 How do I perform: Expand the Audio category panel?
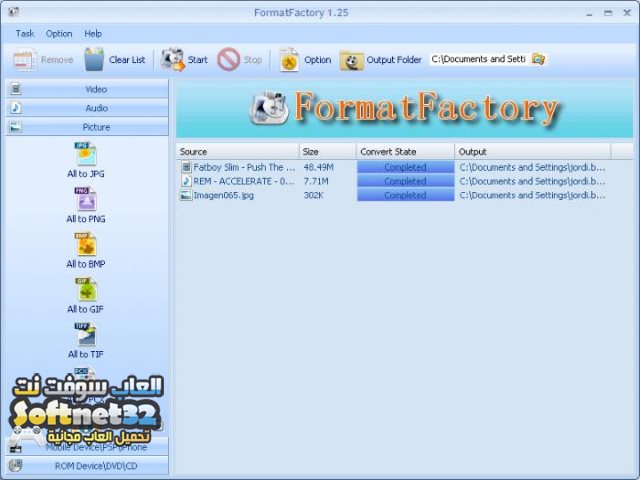(x=87, y=108)
